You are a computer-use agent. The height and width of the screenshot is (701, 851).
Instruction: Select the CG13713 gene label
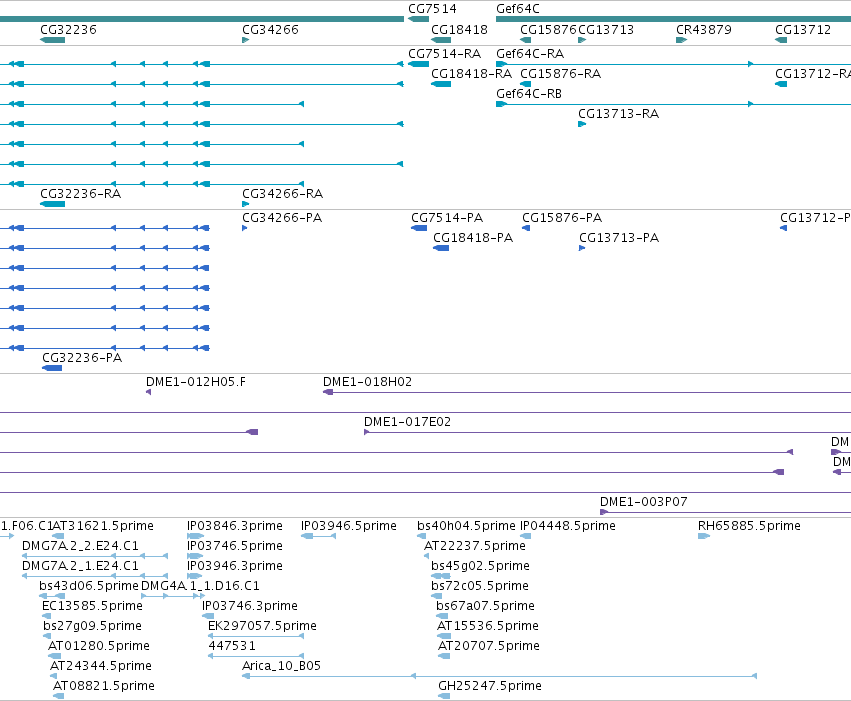pos(606,30)
